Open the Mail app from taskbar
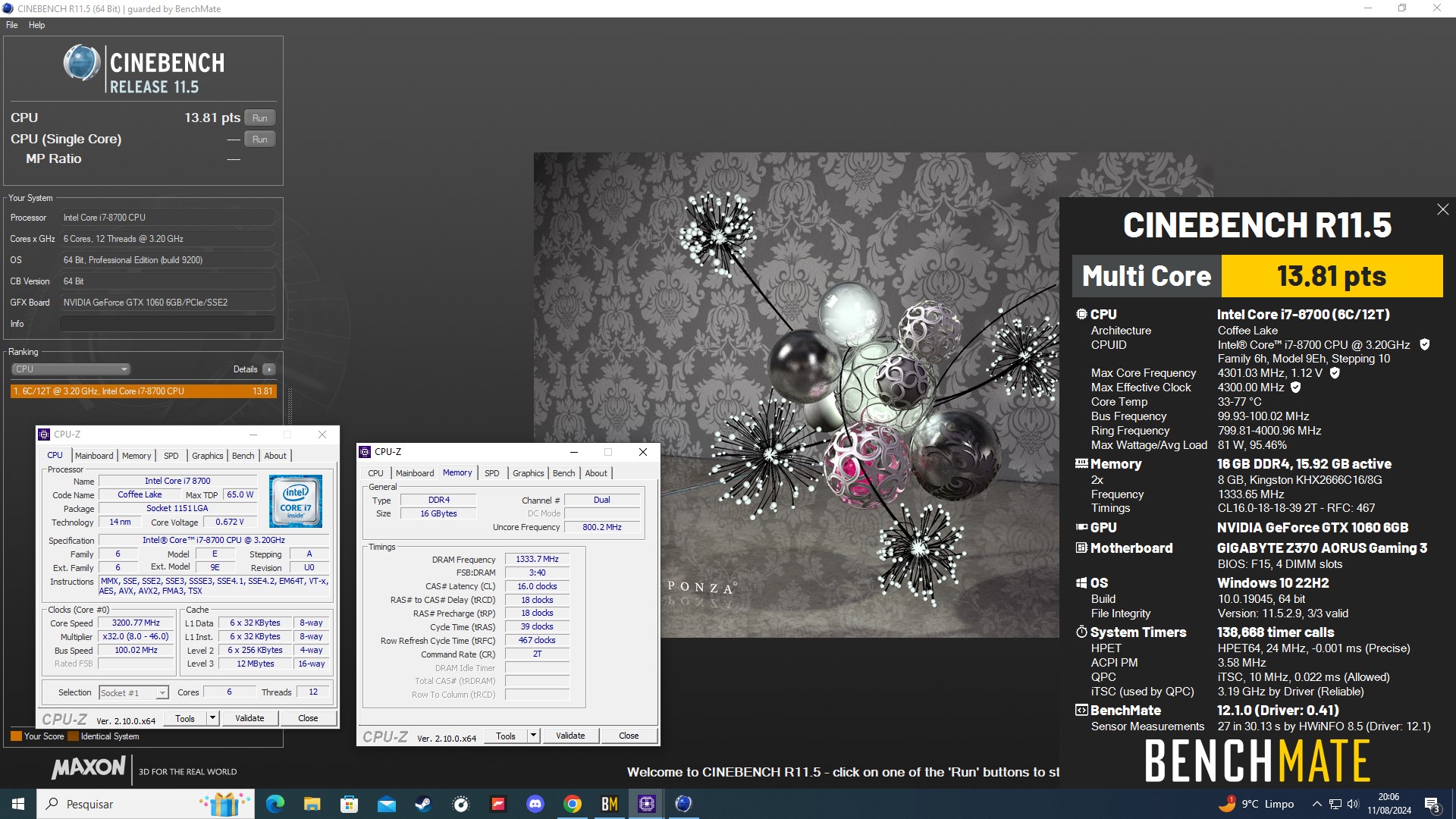The width and height of the screenshot is (1456, 819). (386, 804)
